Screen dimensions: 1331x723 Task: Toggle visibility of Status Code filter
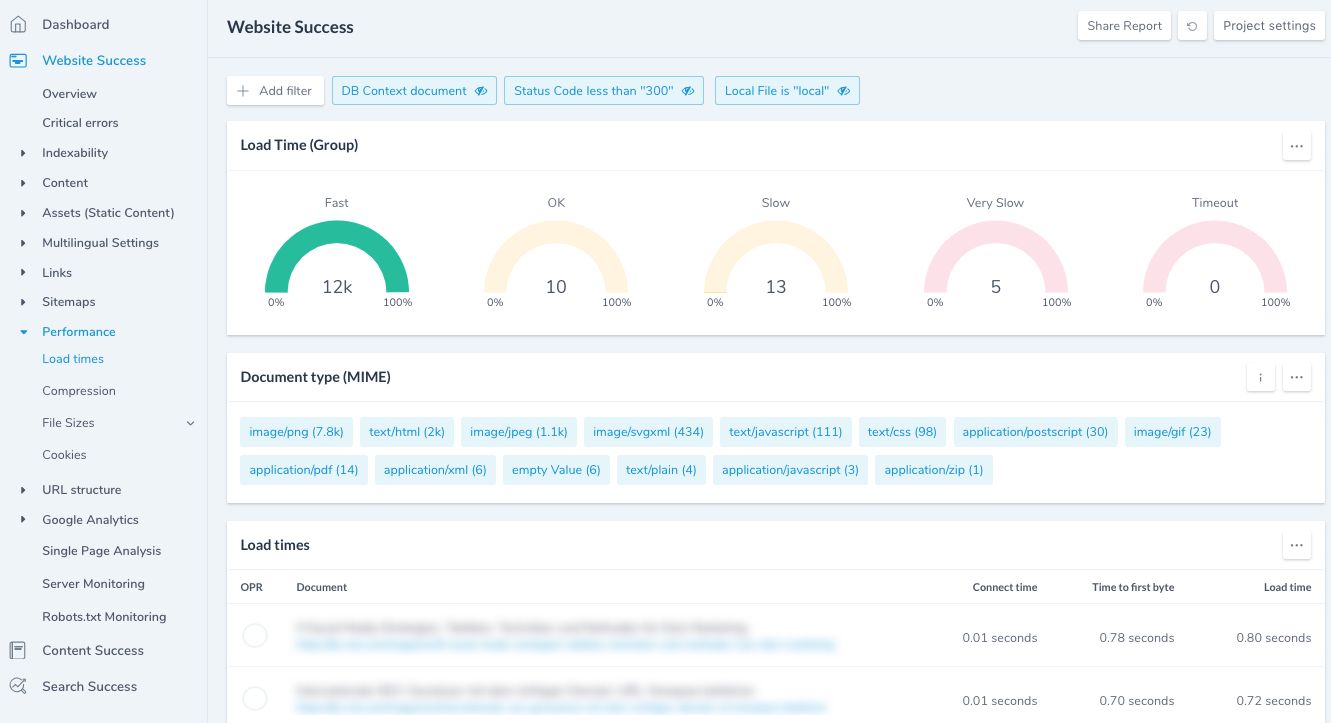pos(688,91)
